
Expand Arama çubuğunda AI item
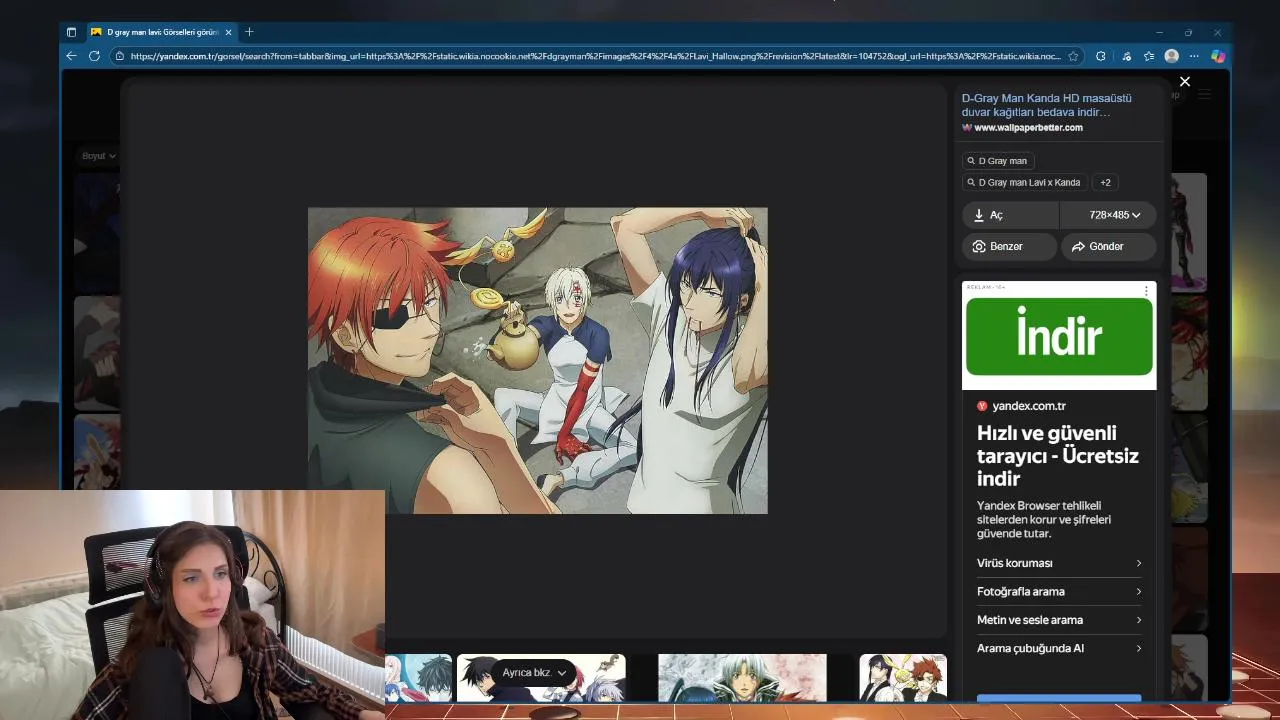point(1059,648)
